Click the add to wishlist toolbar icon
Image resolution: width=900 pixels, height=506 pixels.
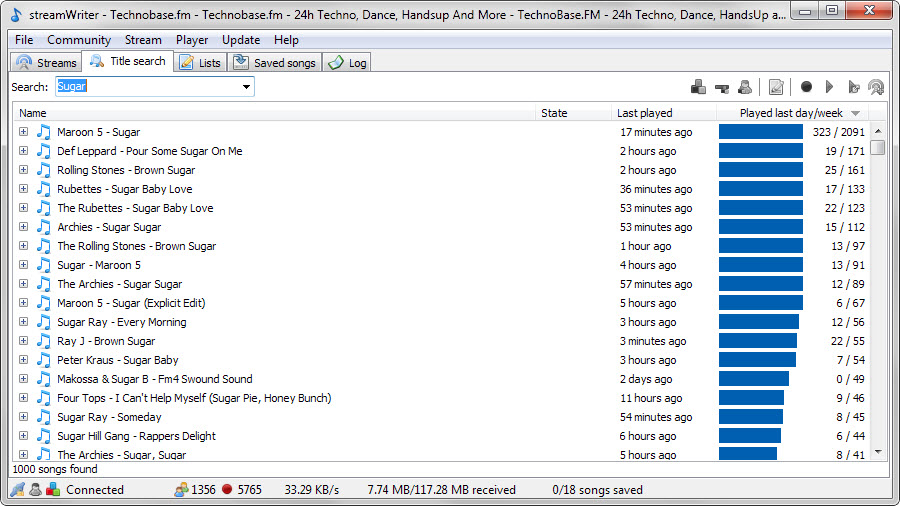click(698, 87)
